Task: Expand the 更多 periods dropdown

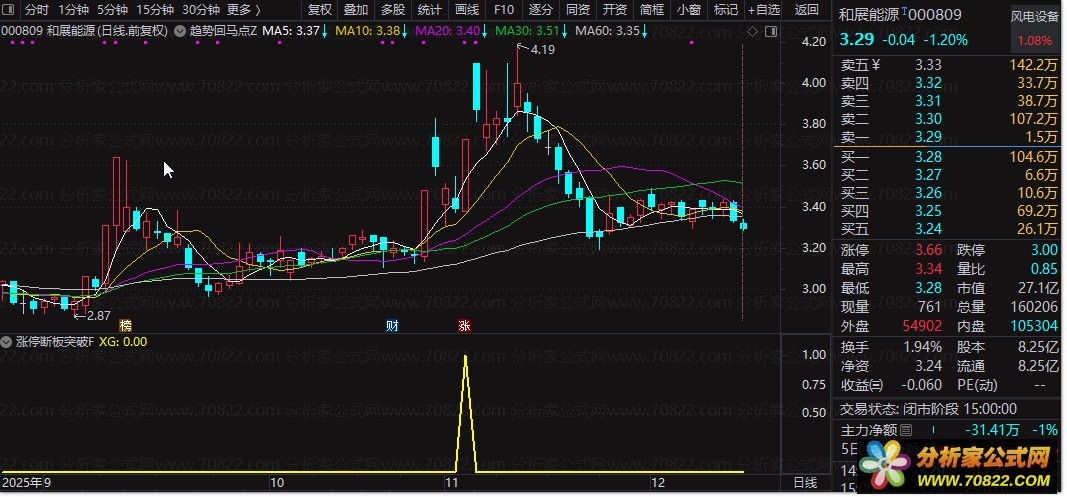Action: point(245,10)
